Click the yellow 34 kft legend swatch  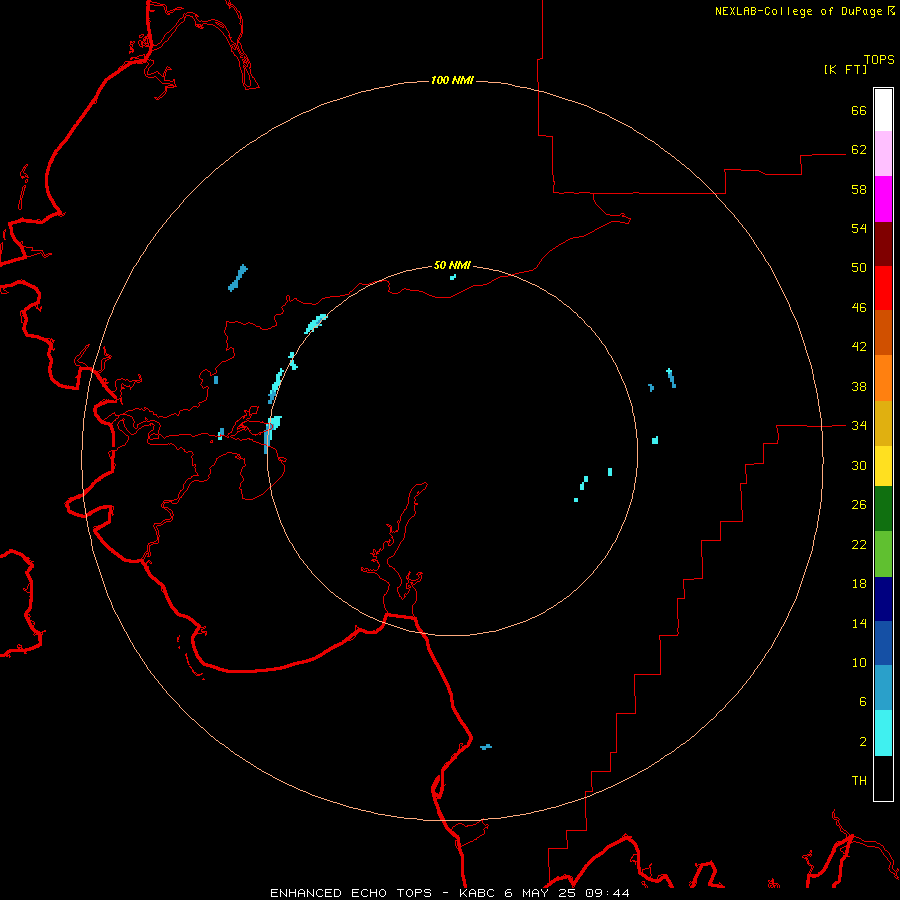[x=883, y=465]
